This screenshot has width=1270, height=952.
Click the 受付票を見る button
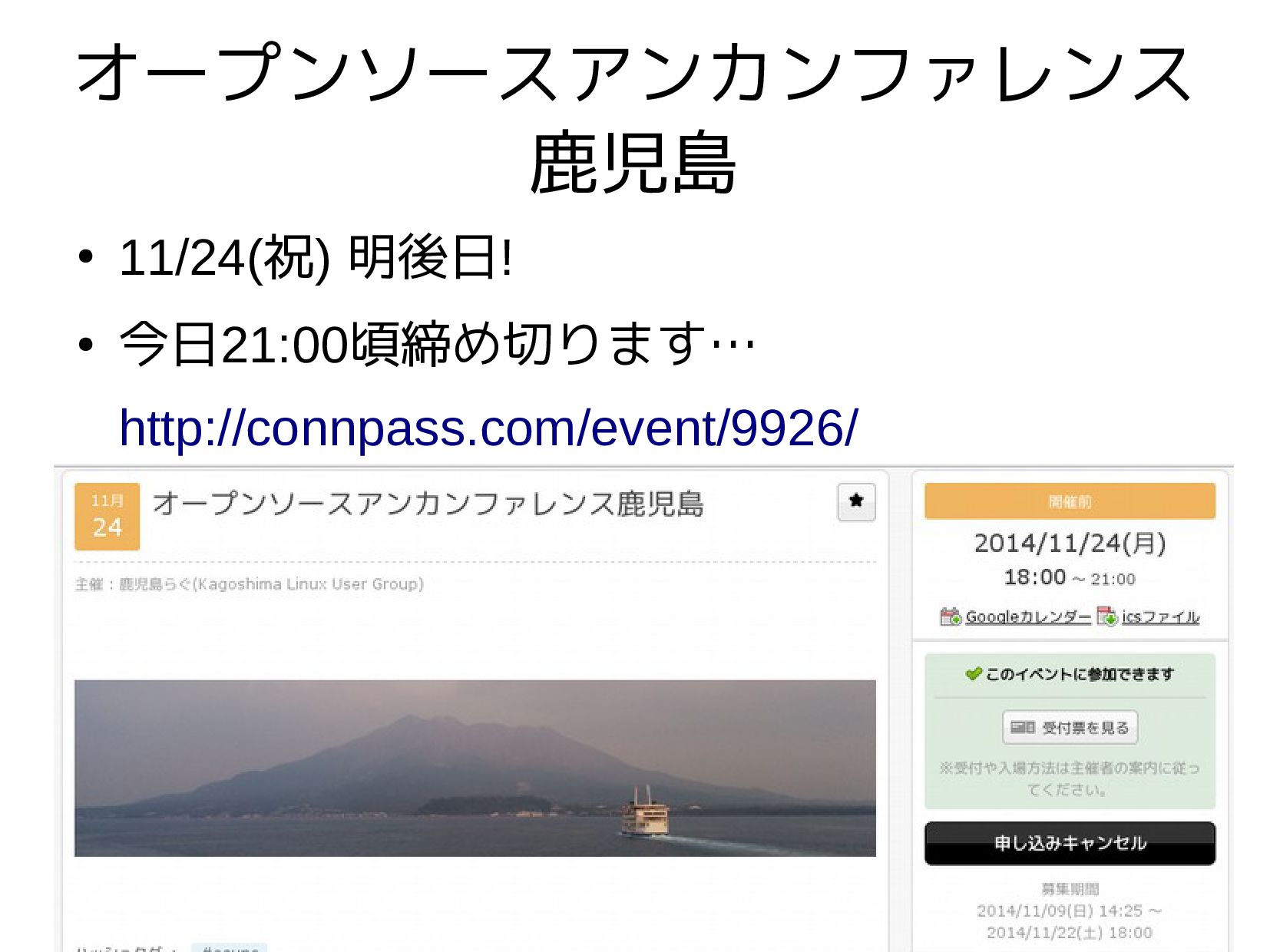coord(1070,727)
